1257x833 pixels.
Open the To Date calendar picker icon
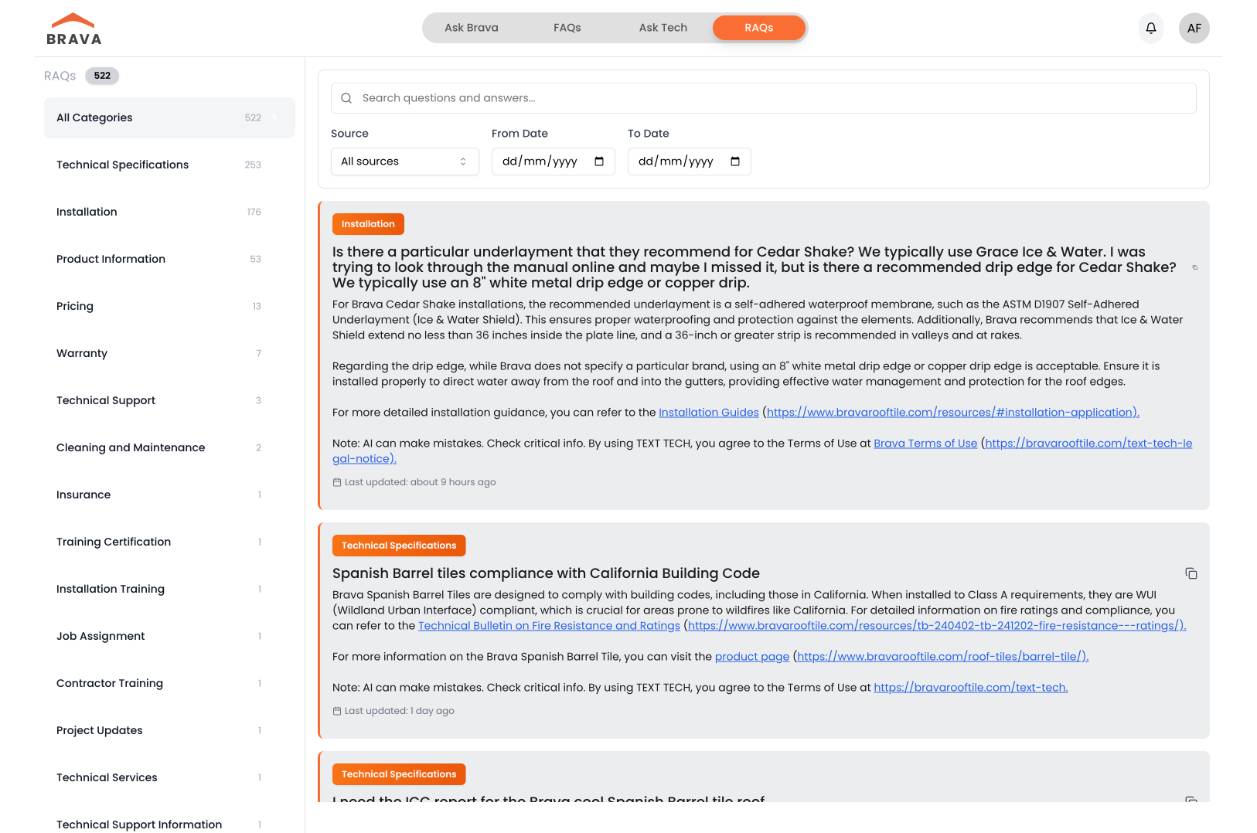pyautogui.click(x=735, y=162)
